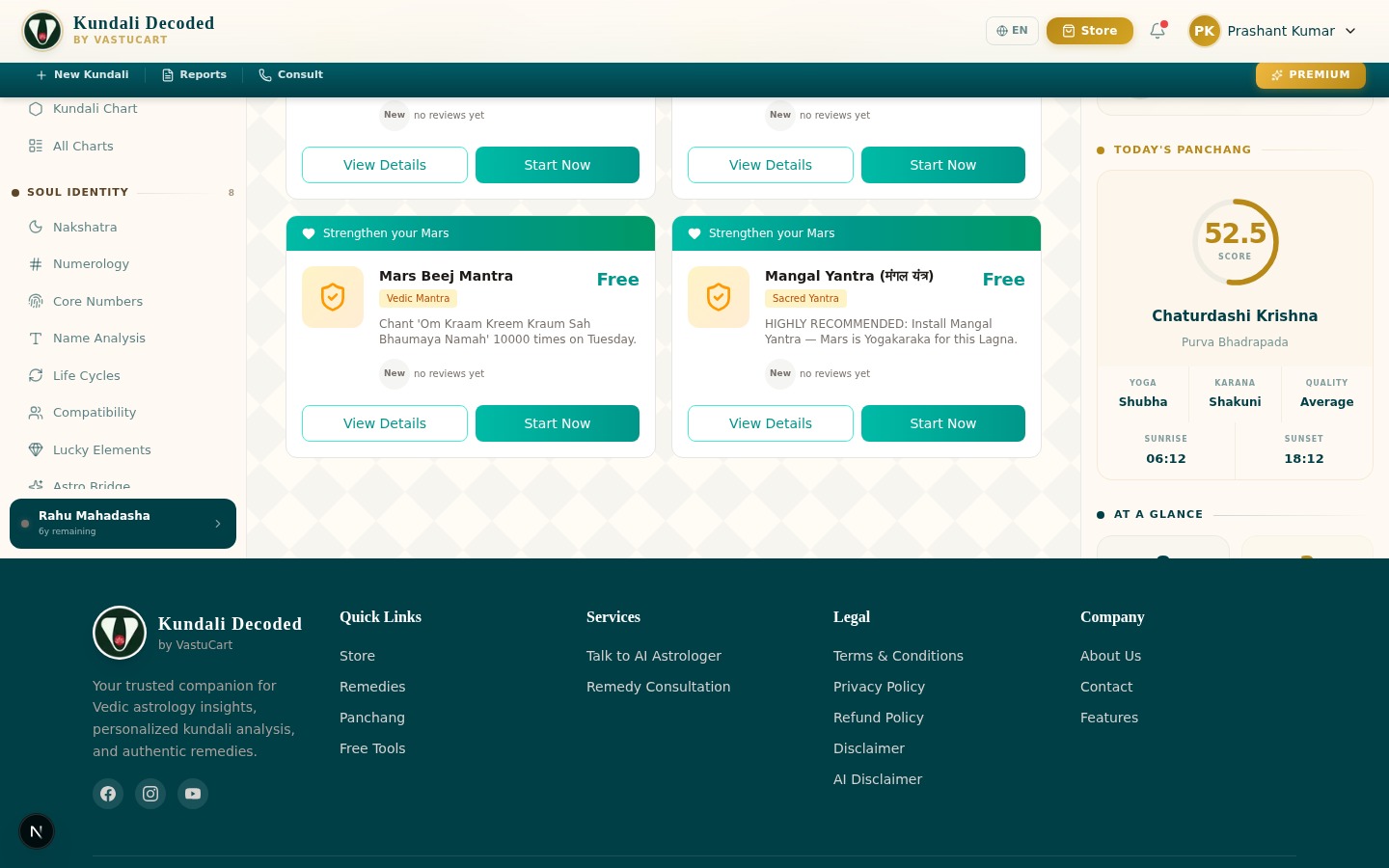Screen dimensions: 1389x868
Task: Open Numerology from the sidebar
Action: coord(91,264)
